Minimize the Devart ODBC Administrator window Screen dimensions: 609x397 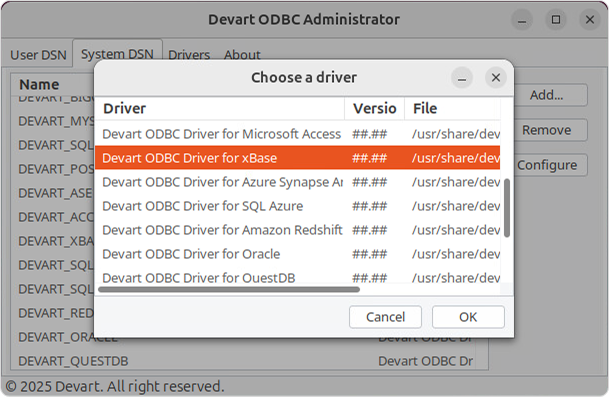coord(522,19)
